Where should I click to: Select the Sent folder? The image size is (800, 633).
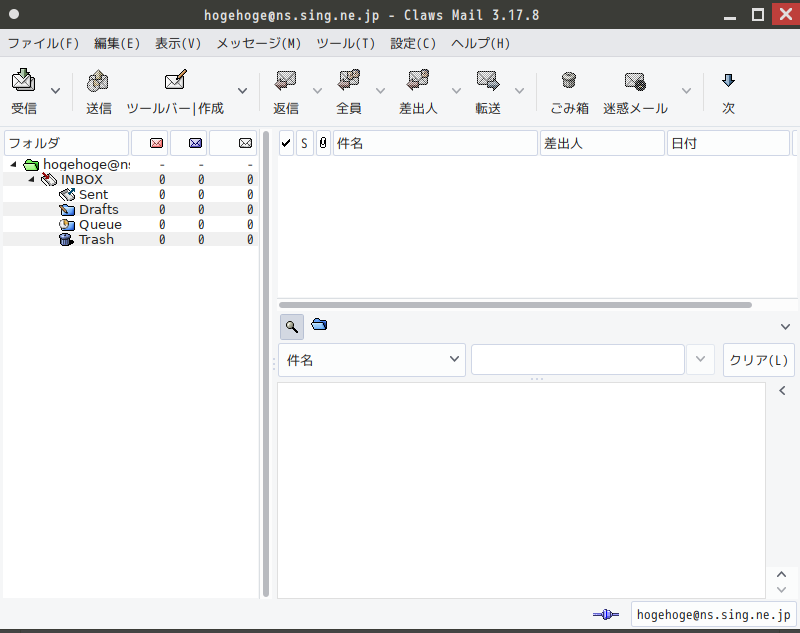(93, 194)
